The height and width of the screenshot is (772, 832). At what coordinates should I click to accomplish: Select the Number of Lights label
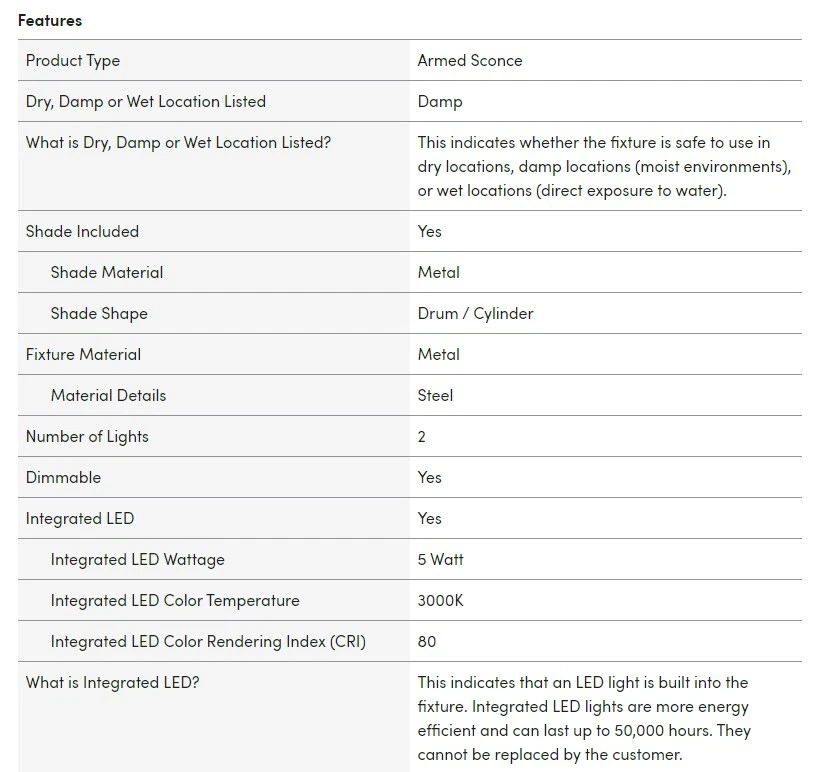[x=87, y=436]
